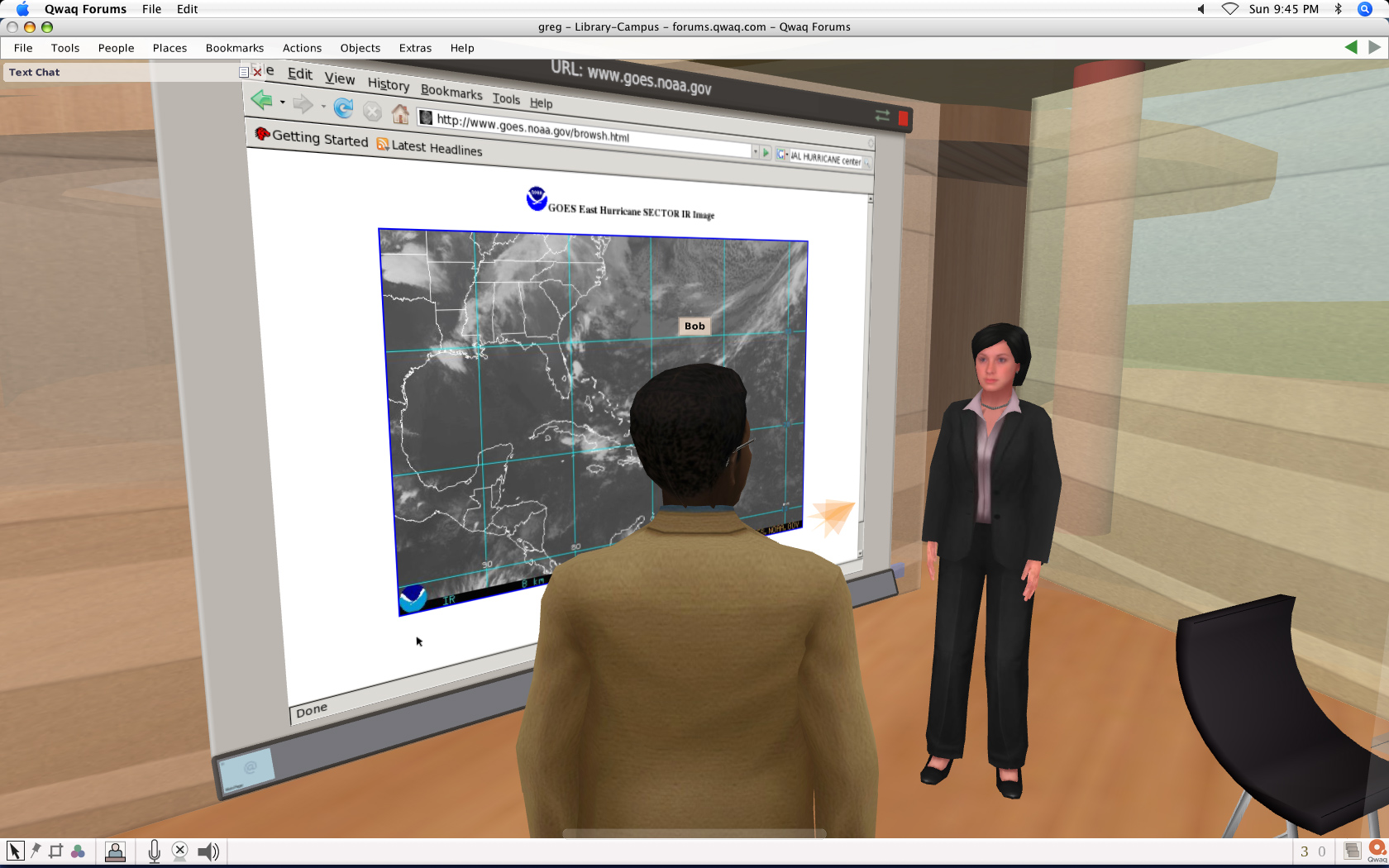Open the embedded browser Tools menu

(x=506, y=98)
